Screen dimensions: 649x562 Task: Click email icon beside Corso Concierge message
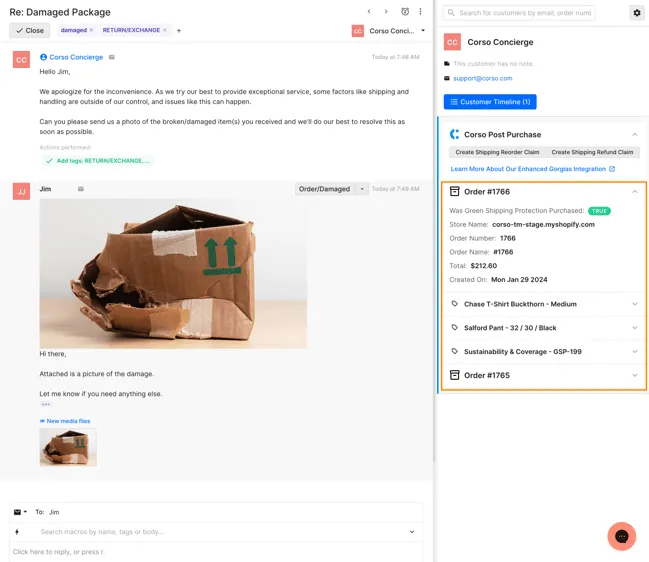(112, 57)
